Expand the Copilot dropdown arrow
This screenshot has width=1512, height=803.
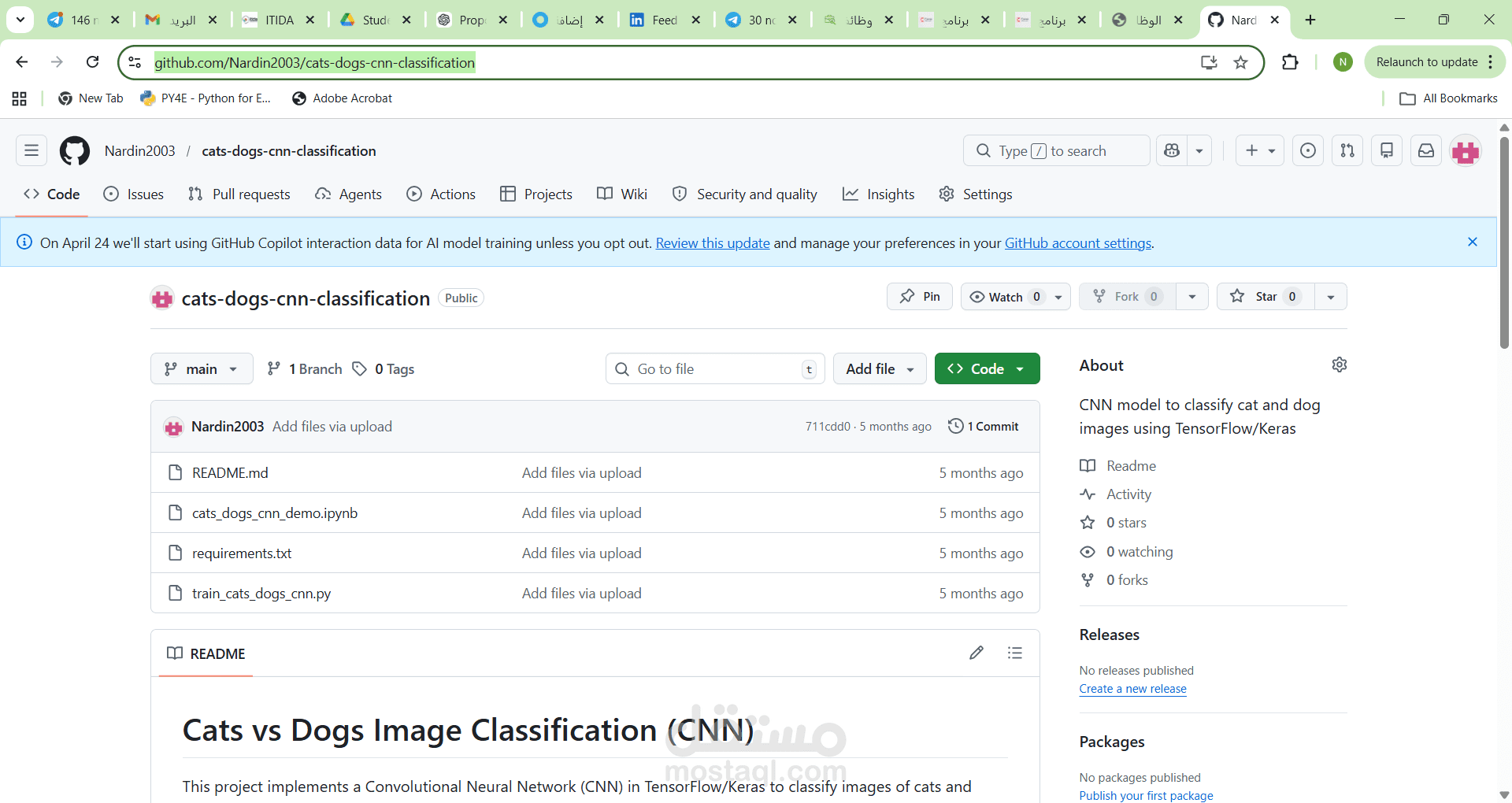pos(1199,150)
